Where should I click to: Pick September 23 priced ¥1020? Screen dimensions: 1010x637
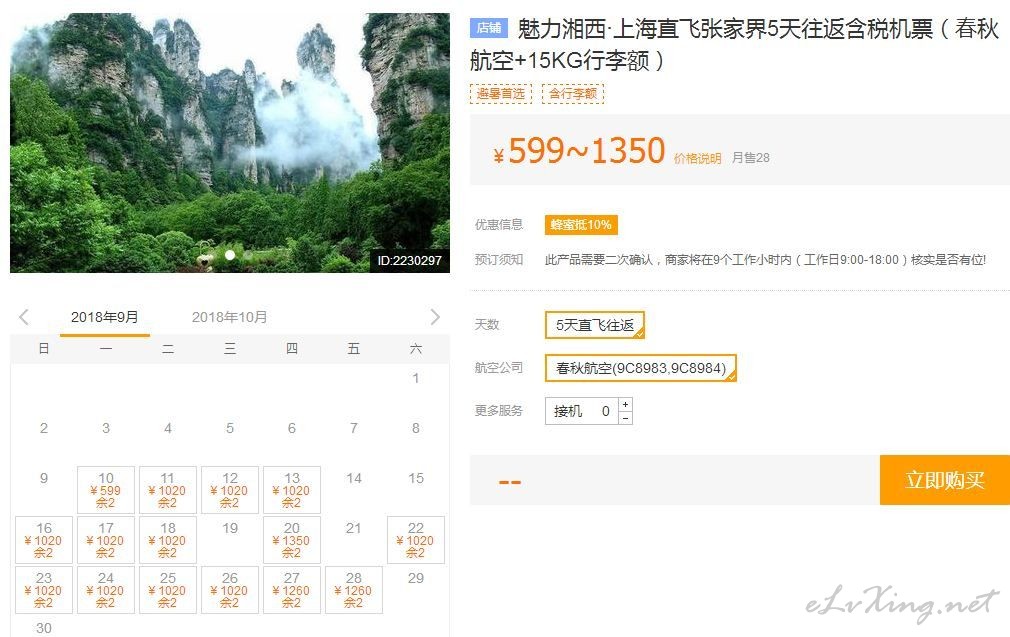click(x=44, y=590)
